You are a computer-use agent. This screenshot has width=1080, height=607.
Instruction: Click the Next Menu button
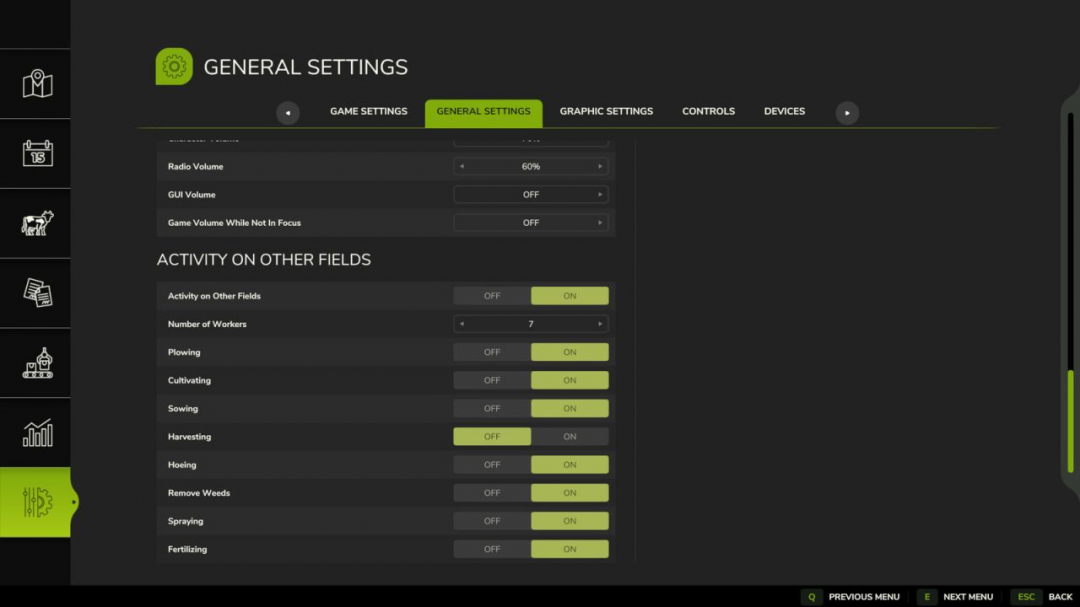[x=968, y=597]
